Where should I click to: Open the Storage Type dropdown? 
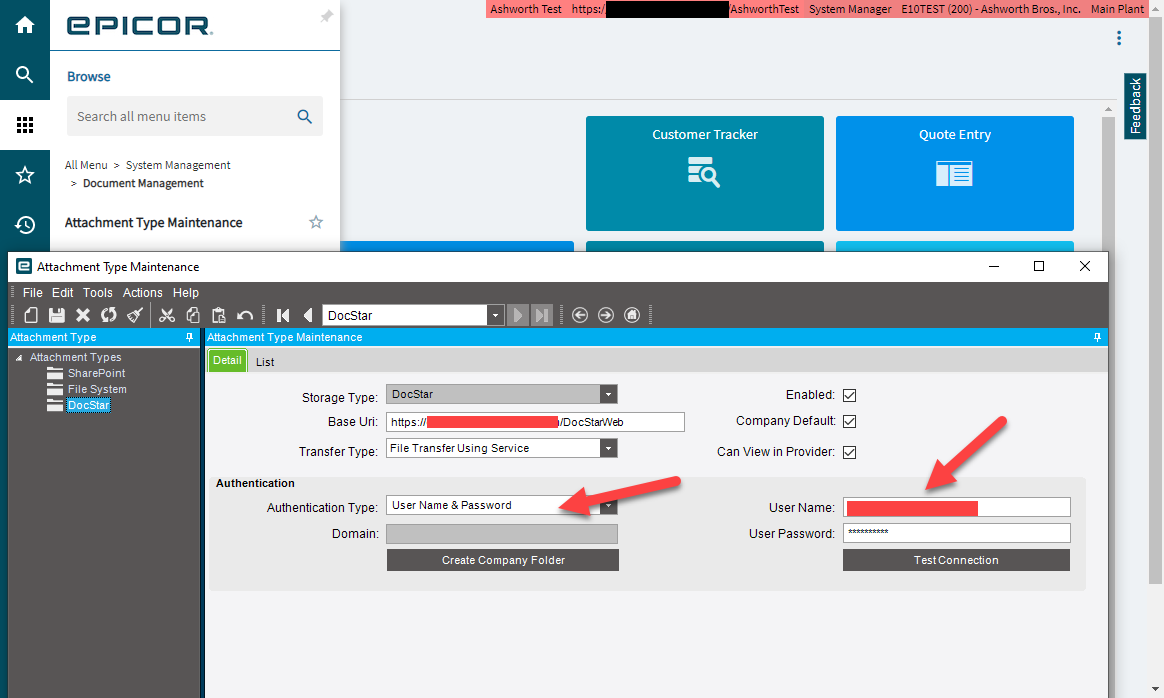(x=609, y=394)
